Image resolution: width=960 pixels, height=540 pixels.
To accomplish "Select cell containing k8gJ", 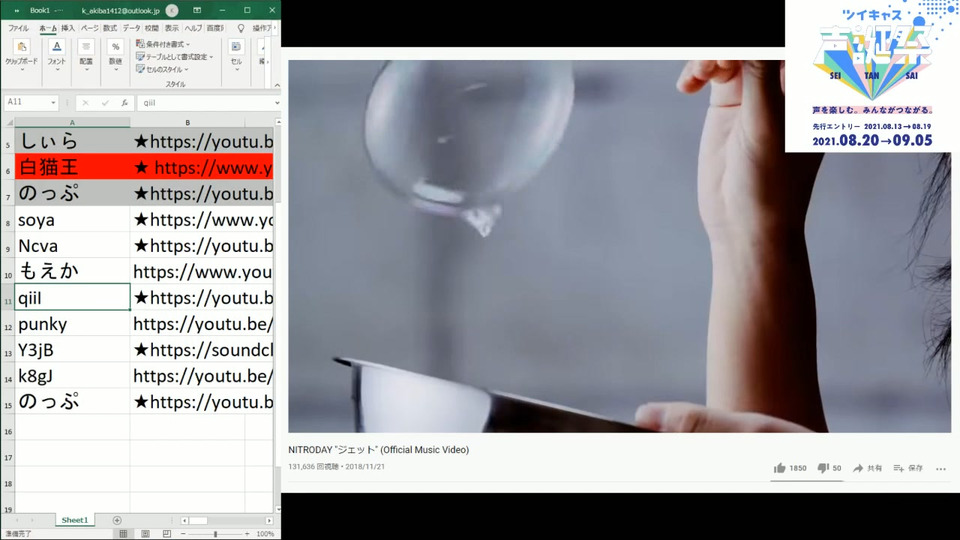I will click(x=72, y=375).
